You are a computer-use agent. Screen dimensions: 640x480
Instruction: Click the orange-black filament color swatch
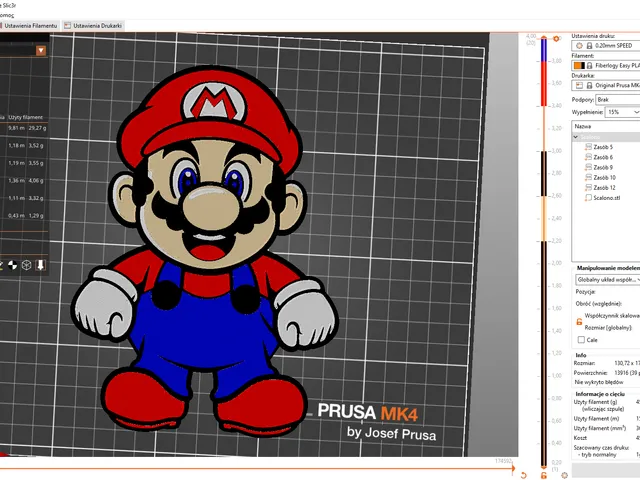coord(579,65)
